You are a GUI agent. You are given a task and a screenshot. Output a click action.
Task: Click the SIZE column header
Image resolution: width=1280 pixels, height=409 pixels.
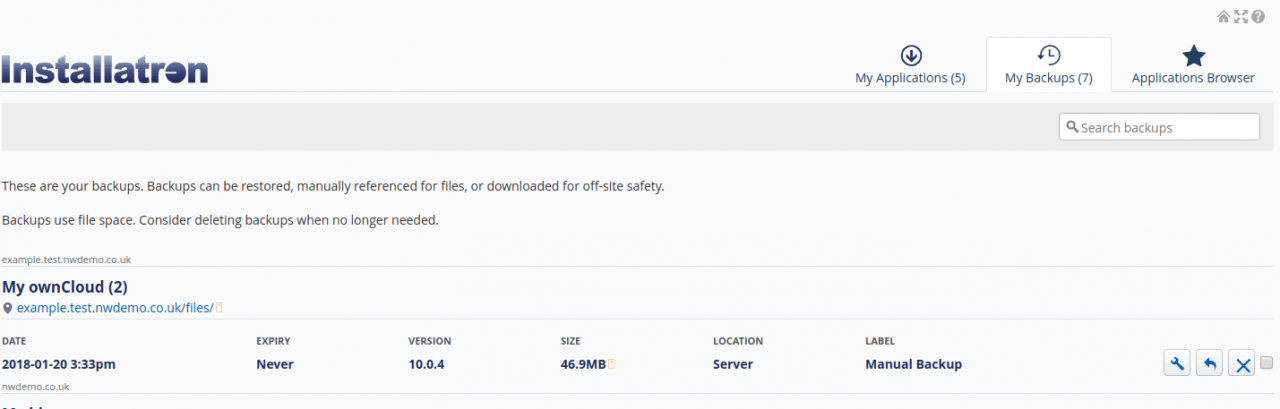[571, 341]
